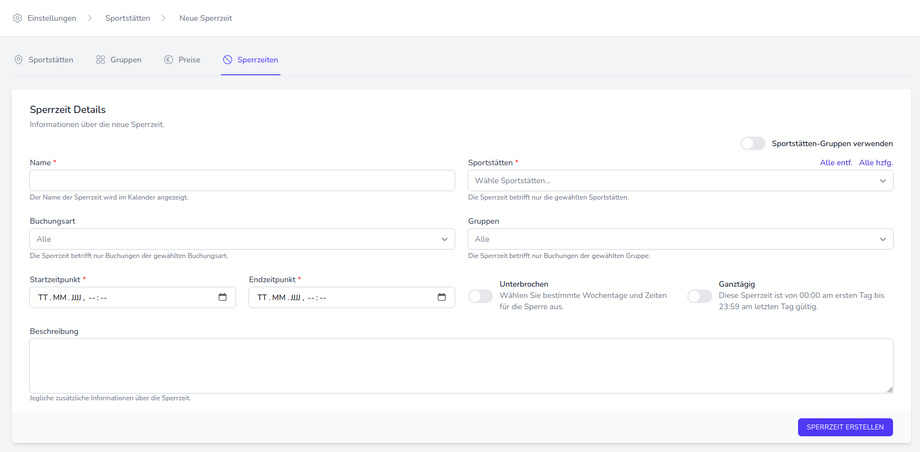Focus the Name input field
The width and height of the screenshot is (920, 452).
pyautogui.click(x=242, y=181)
